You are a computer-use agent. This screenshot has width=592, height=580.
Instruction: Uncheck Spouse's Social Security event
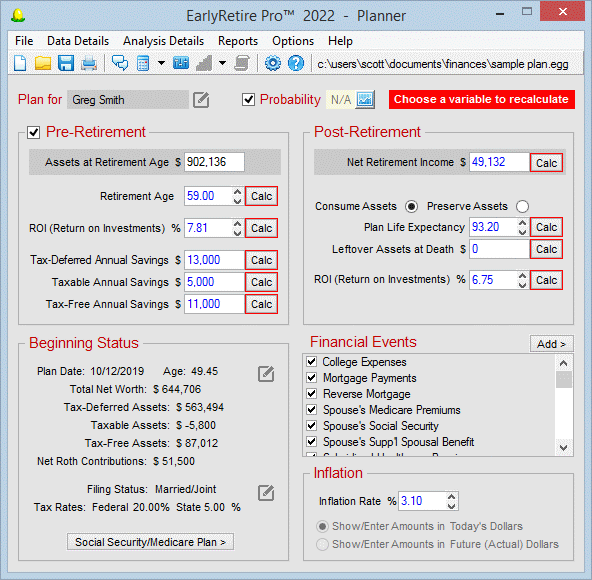click(311, 426)
